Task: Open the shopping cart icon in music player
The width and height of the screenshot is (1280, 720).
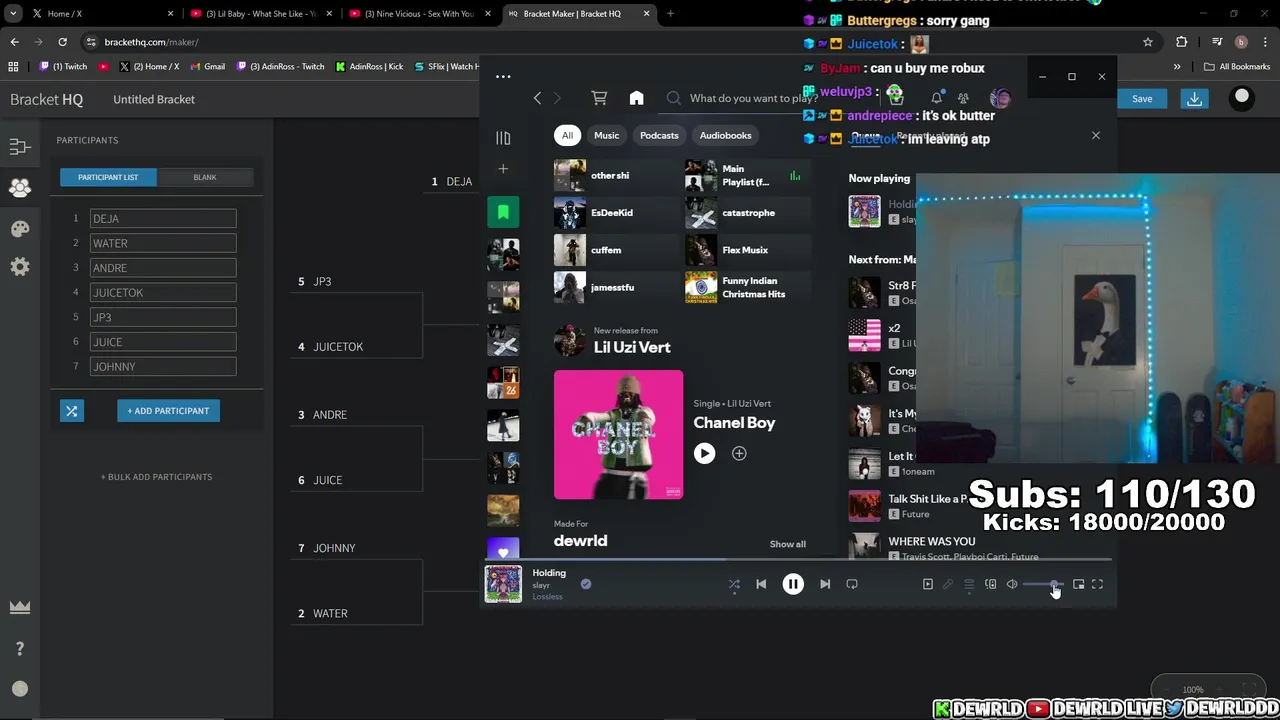Action: click(x=599, y=98)
